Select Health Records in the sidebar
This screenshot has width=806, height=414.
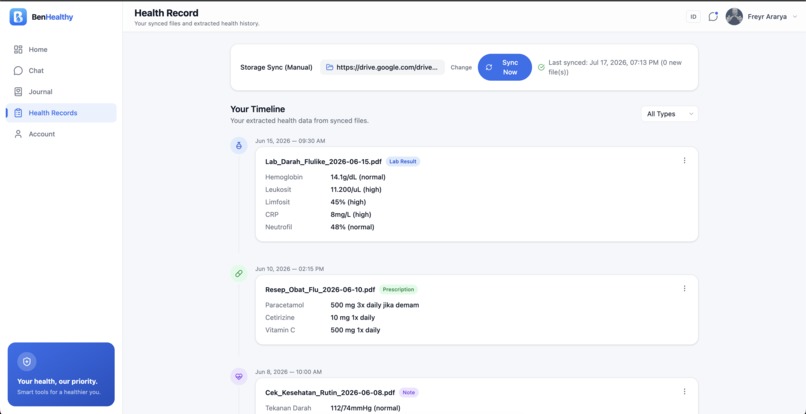pyautogui.click(x=61, y=113)
